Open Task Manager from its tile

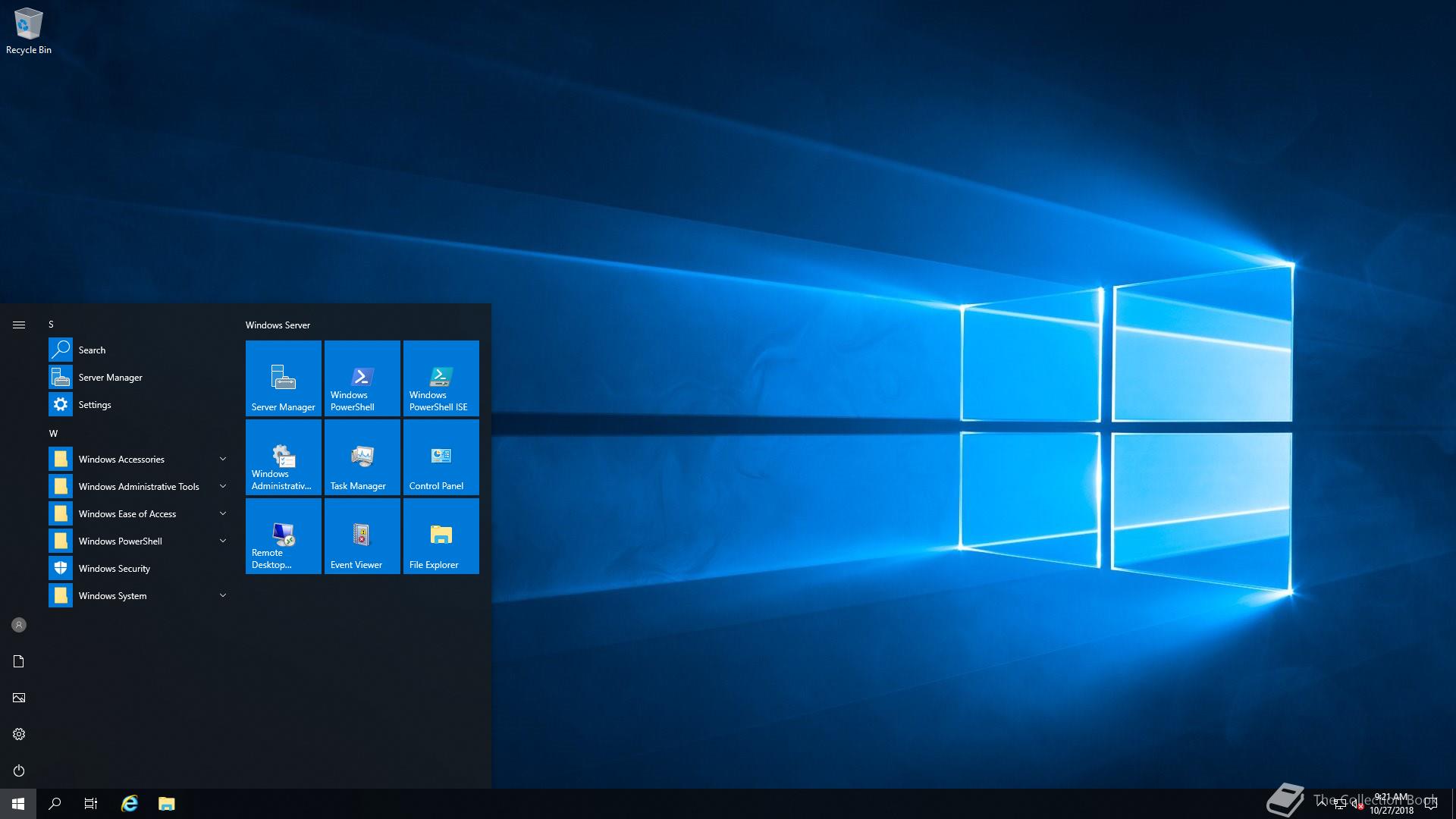tap(362, 457)
